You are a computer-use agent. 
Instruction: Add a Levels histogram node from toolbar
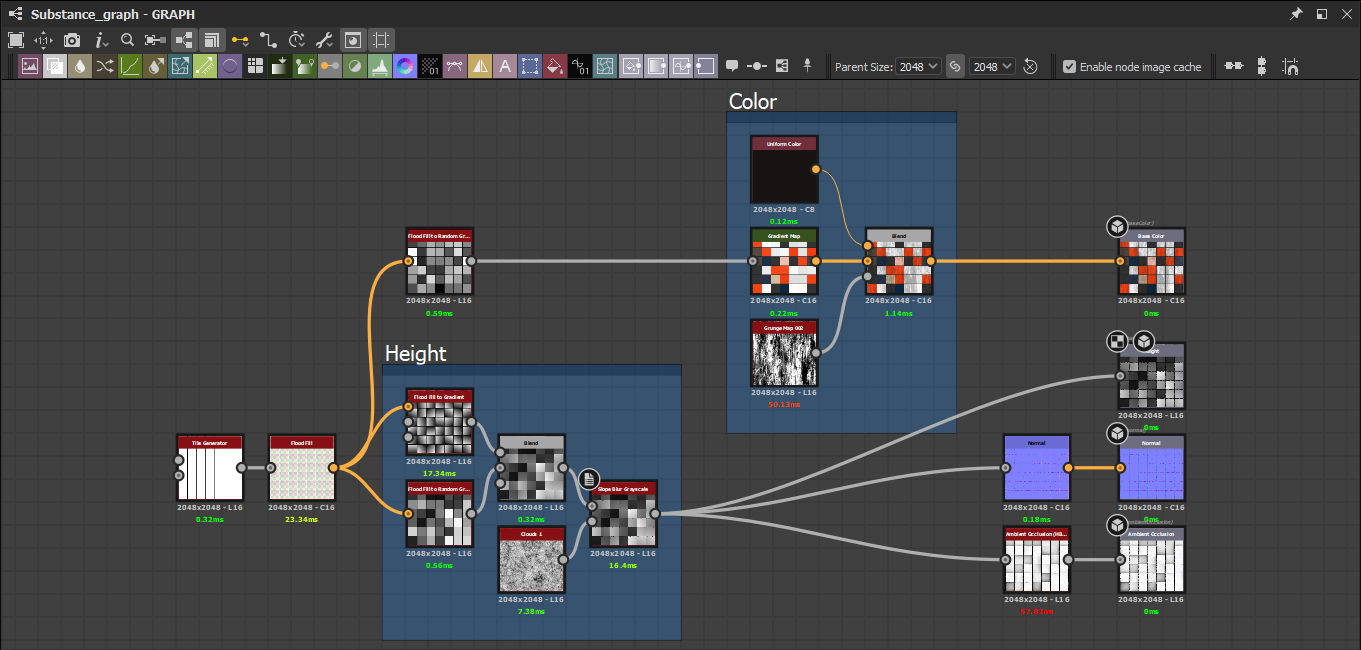(380, 67)
